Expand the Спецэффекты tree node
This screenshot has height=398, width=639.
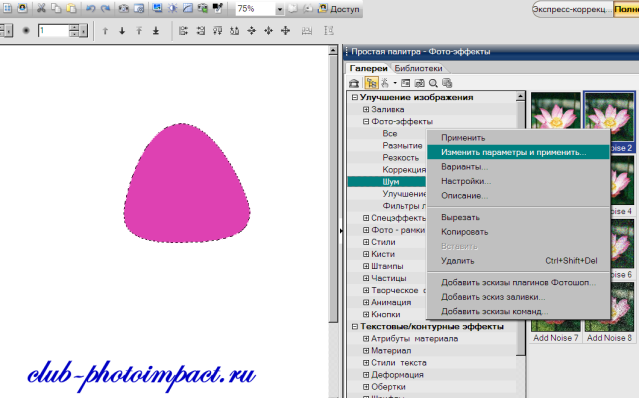pos(366,218)
